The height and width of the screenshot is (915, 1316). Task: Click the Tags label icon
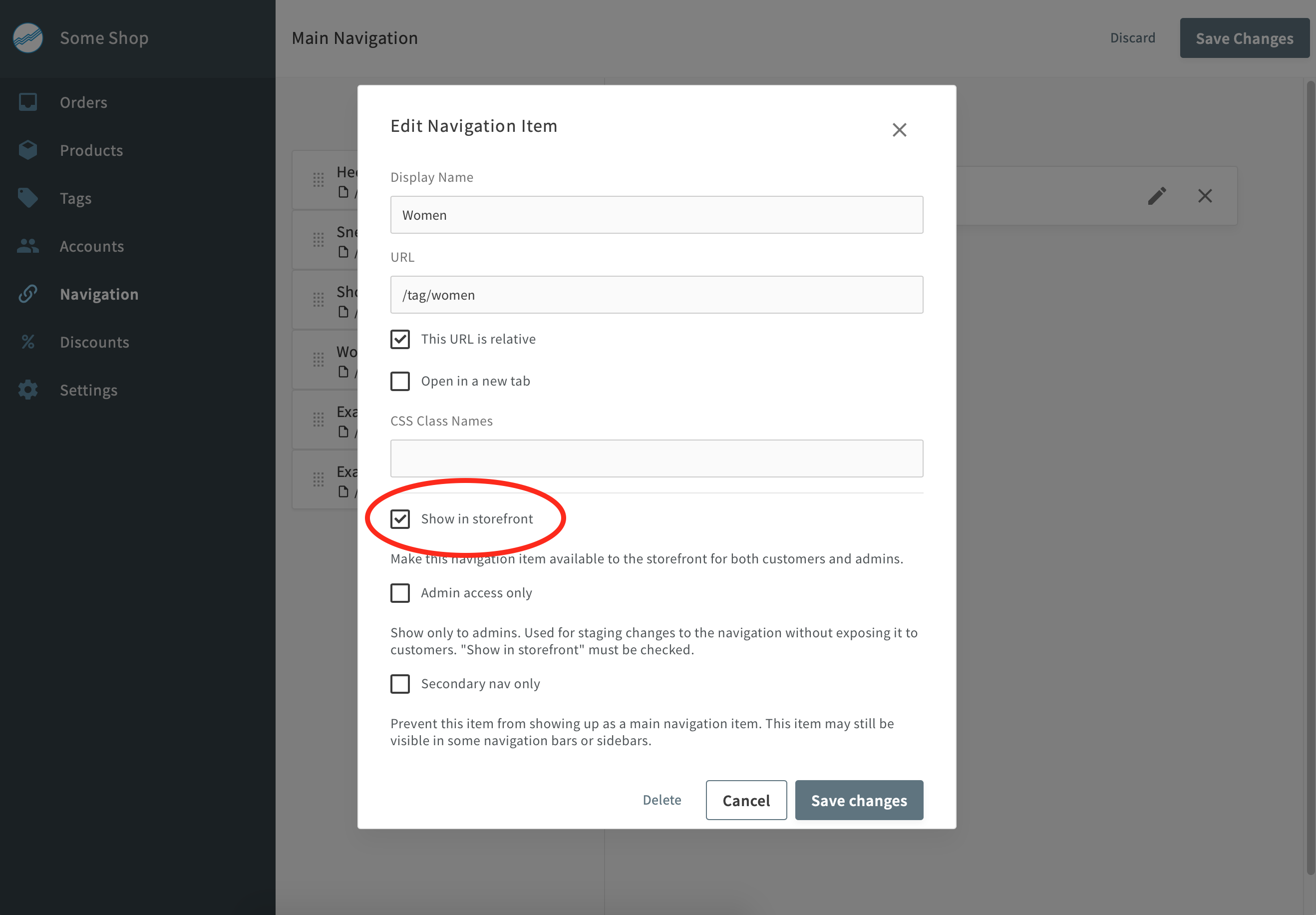pyautogui.click(x=27, y=198)
